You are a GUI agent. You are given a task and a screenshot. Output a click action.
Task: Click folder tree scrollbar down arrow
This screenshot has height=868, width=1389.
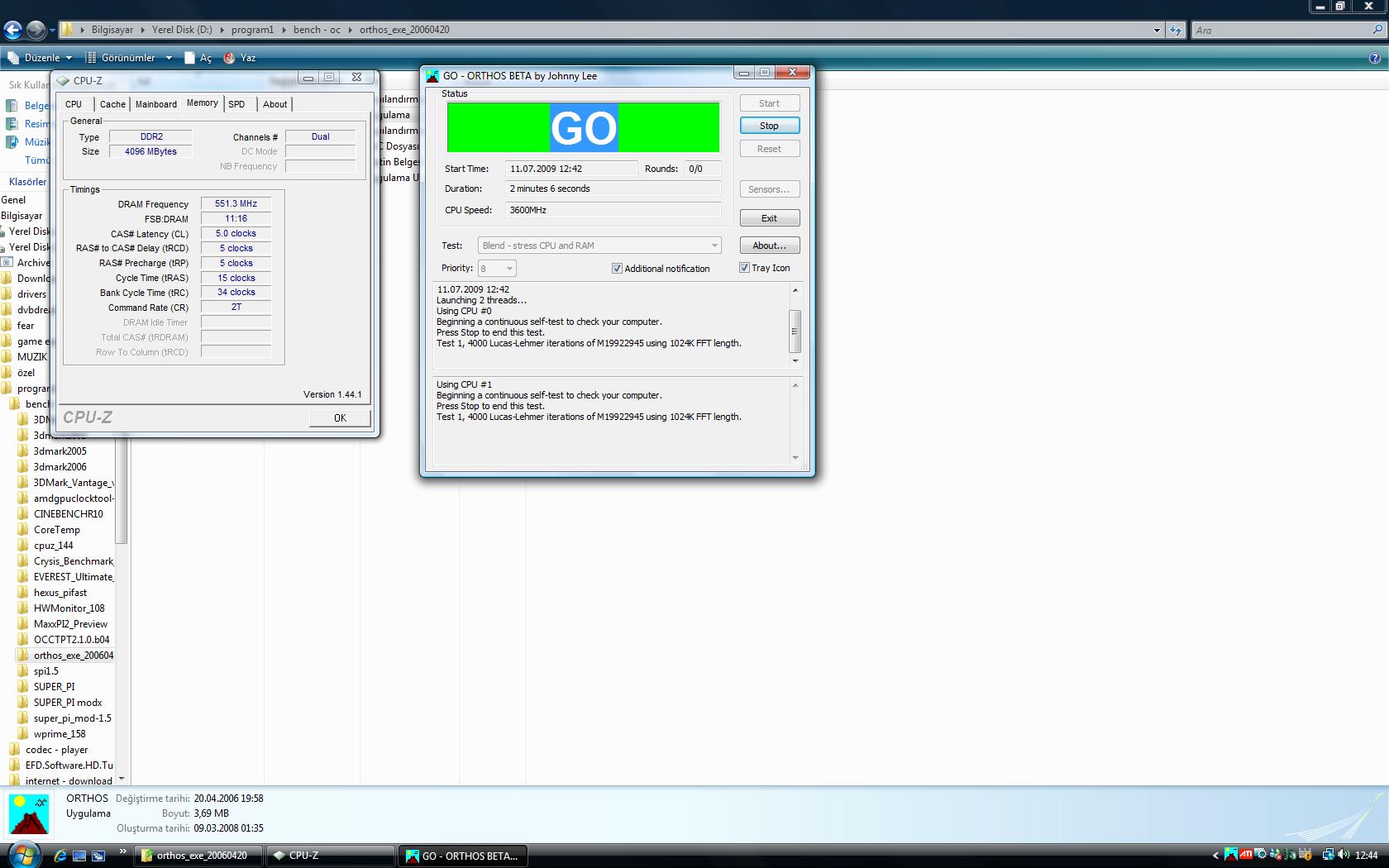click(x=122, y=778)
